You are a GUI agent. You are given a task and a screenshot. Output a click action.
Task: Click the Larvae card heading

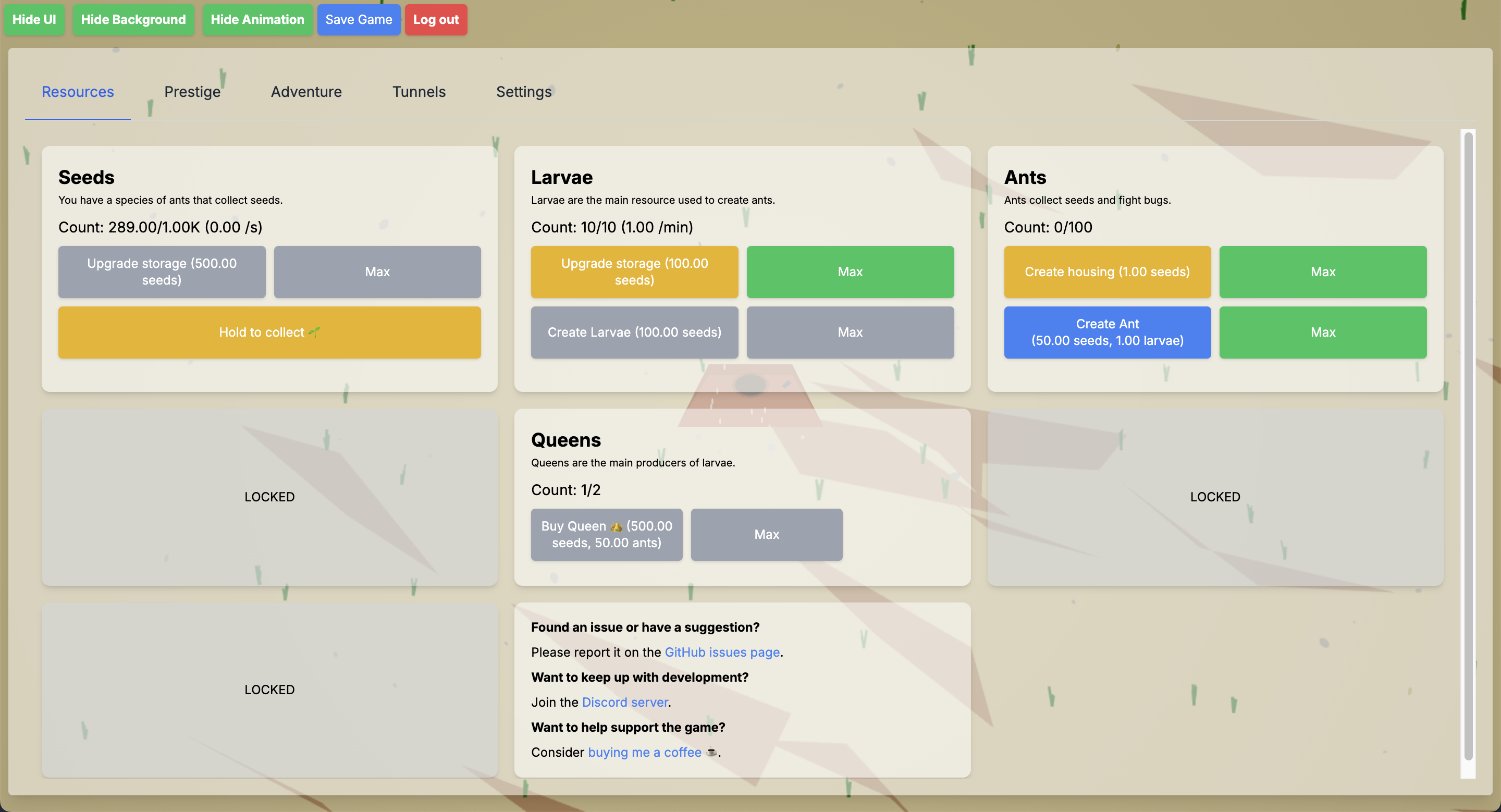tap(562, 177)
